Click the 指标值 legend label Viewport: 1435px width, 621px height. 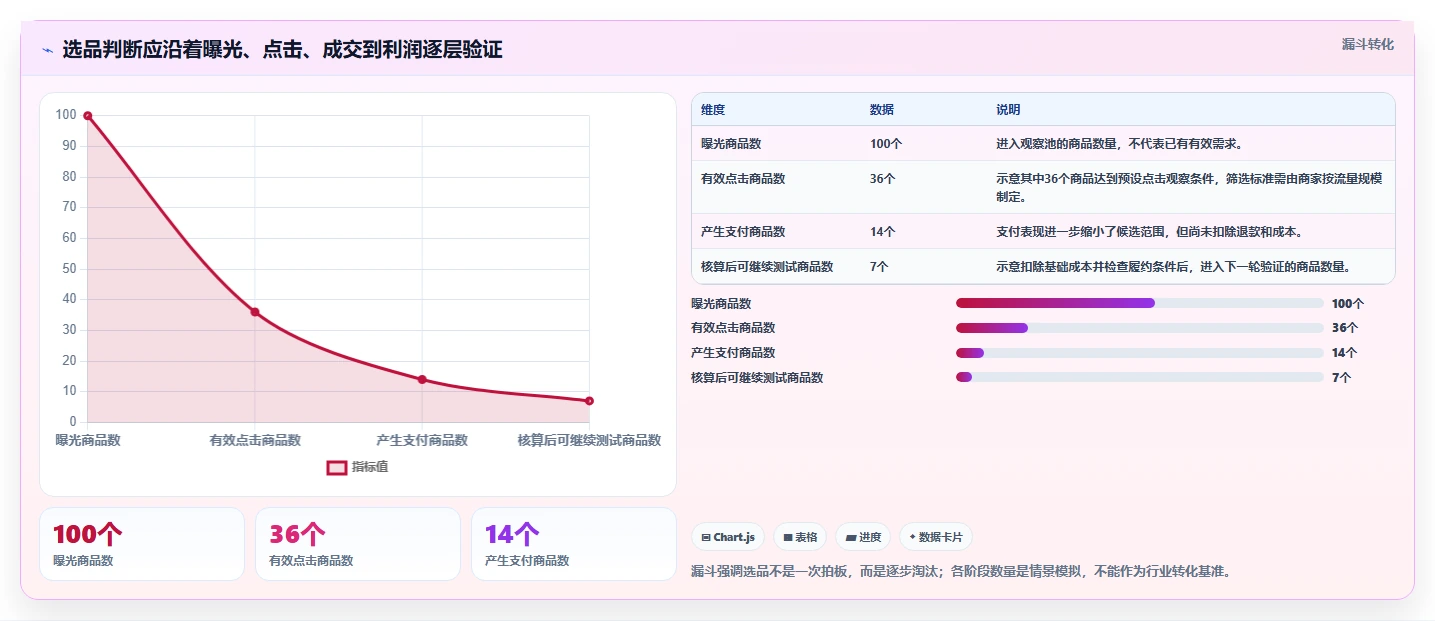369,467
